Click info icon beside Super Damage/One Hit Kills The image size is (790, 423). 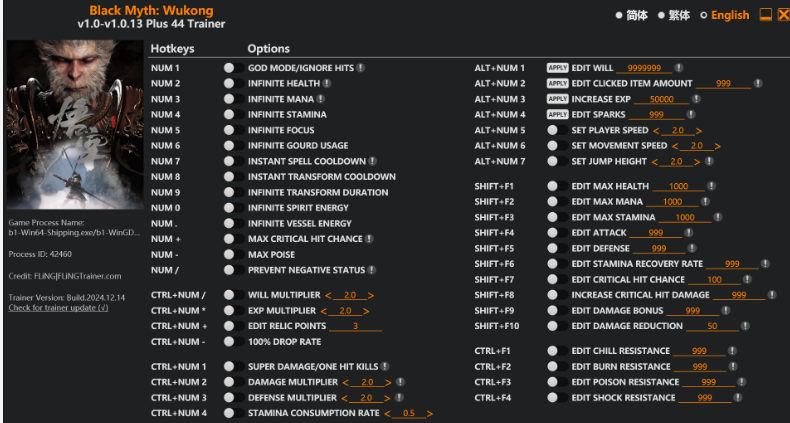tap(386, 367)
